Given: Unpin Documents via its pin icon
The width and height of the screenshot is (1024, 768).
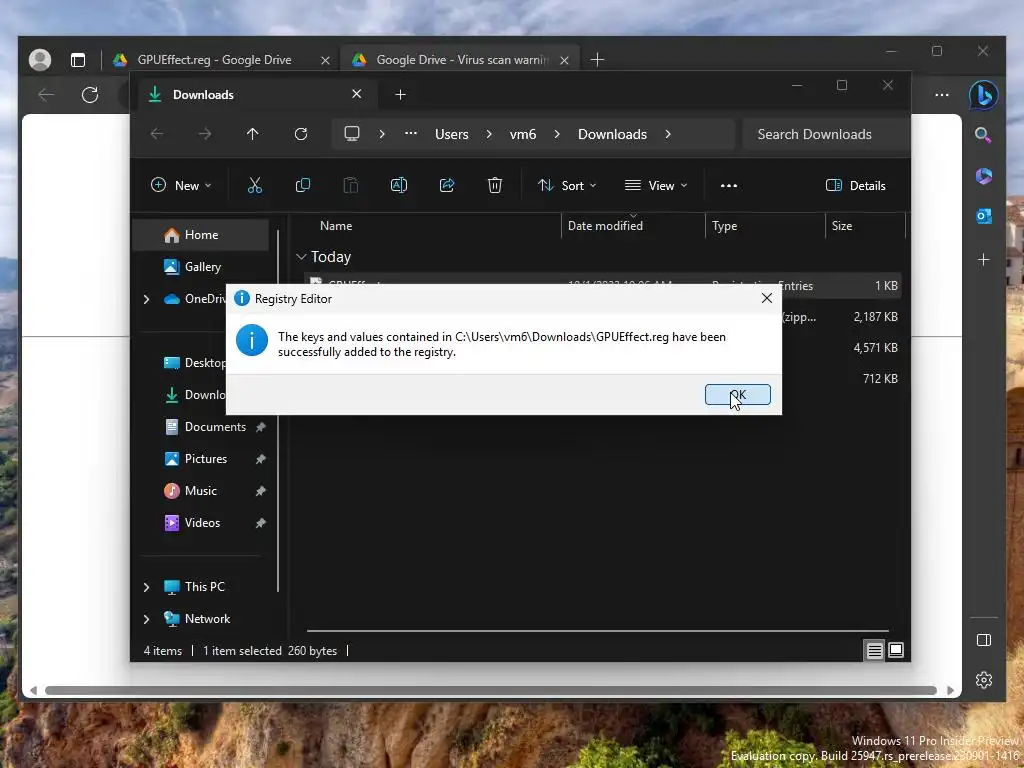Looking at the screenshot, I should pos(261,427).
